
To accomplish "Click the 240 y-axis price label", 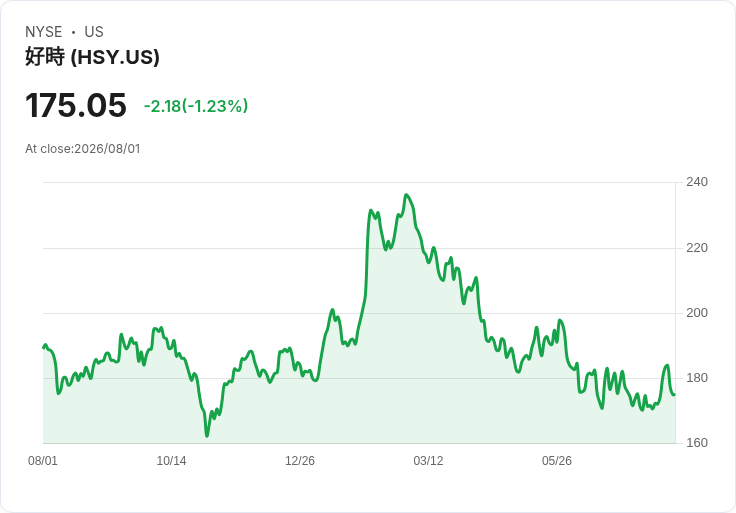I will tap(697, 182).
